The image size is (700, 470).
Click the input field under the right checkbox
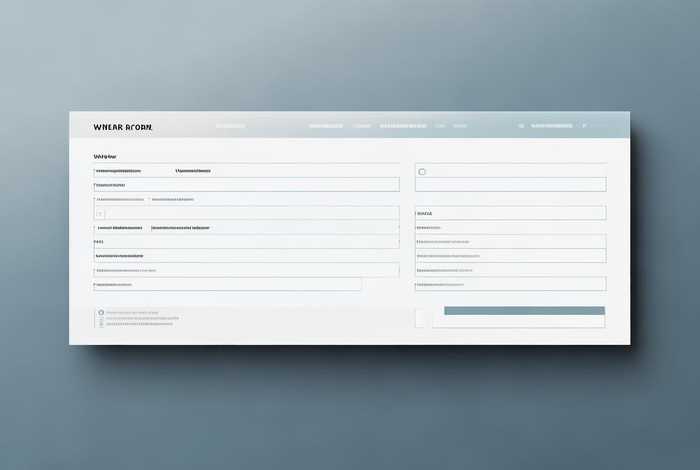point(510,184)
